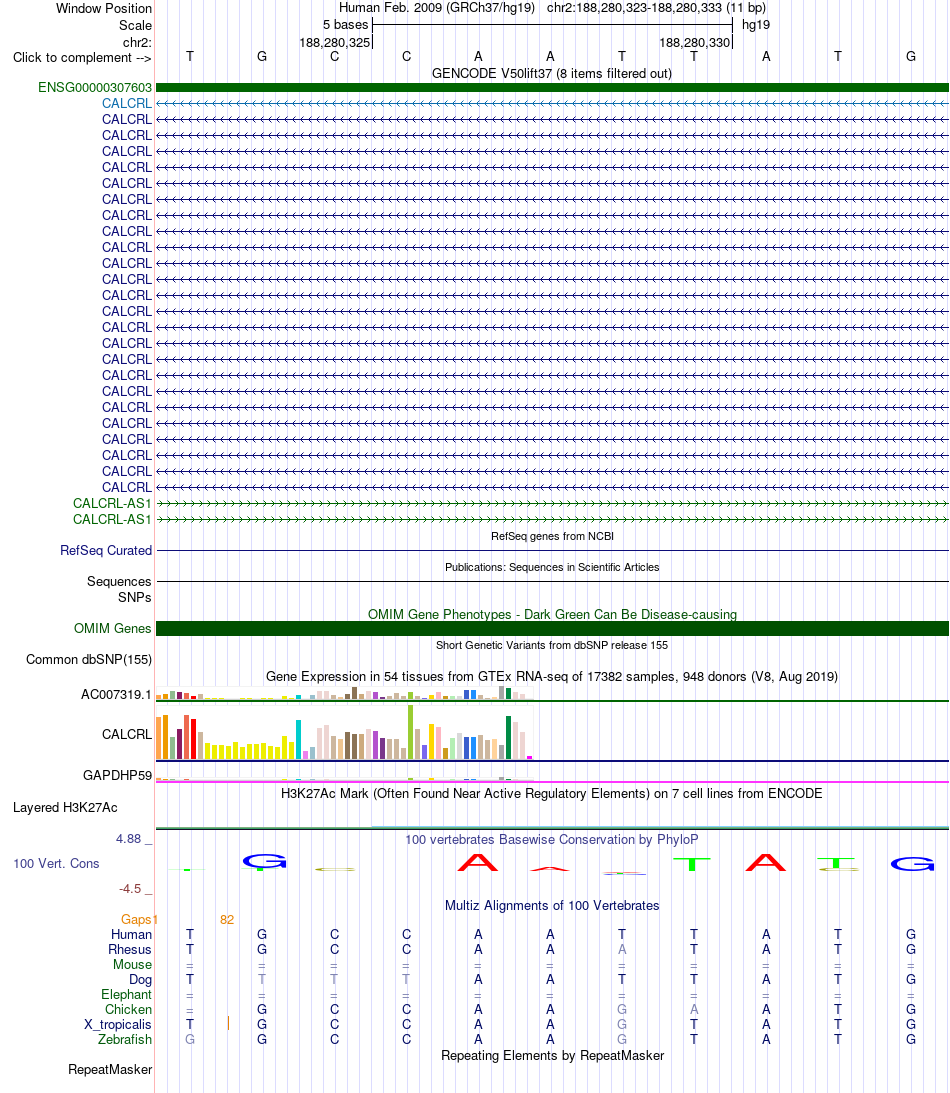
Task: Click the '5 bases' scale label
Action: point(345,24)
